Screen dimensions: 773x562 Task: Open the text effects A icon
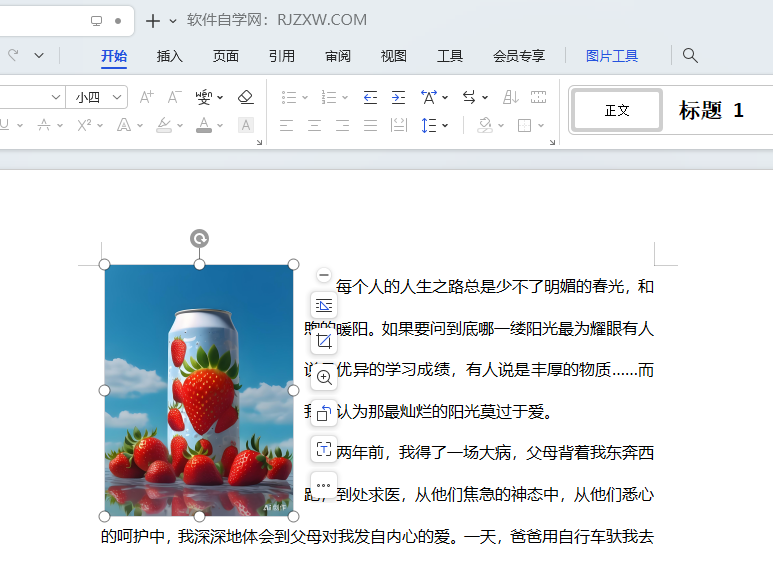[x=124, y=125]
